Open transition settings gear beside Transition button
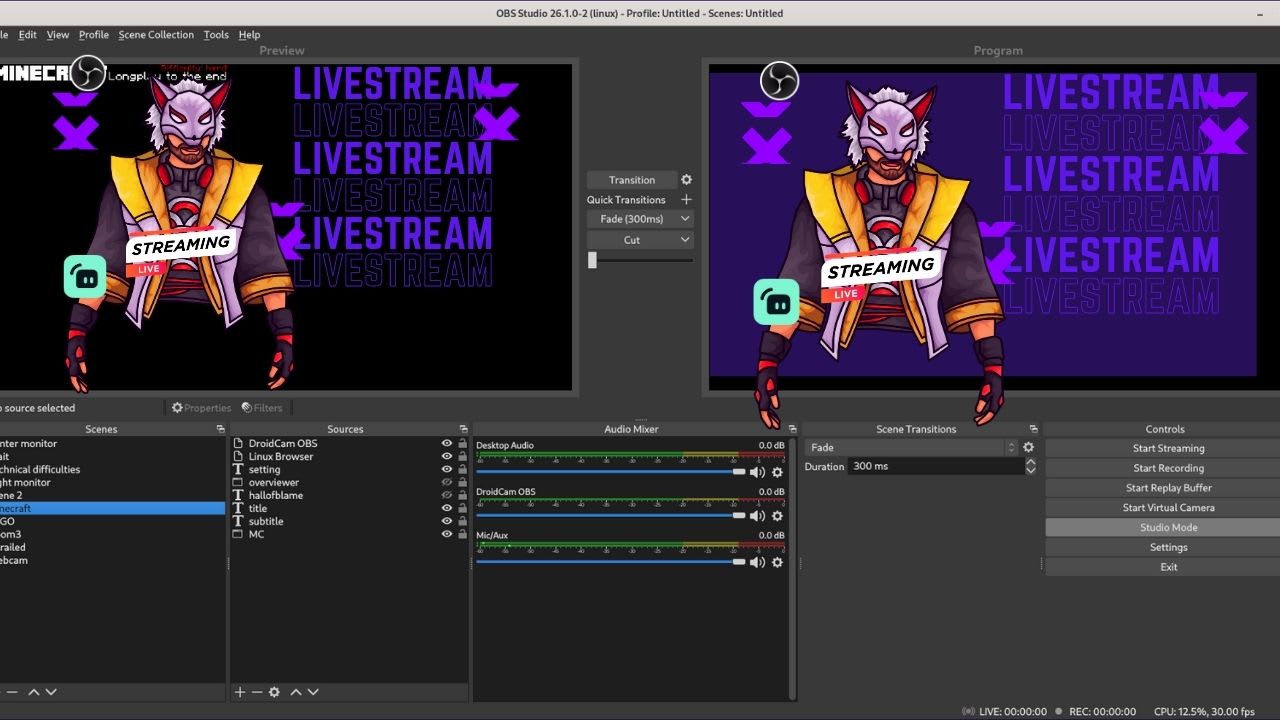Viewport: 1280px width, 720px height. click(x=686, y=180)
